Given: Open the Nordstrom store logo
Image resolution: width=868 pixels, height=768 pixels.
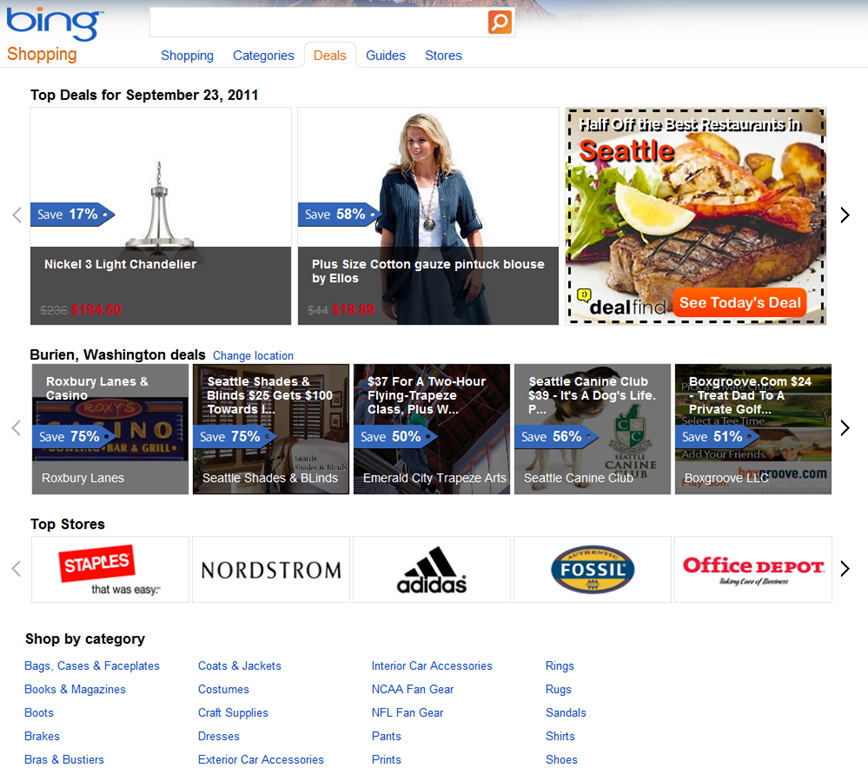Looking at the screenshot, I should tap(271, 569).
